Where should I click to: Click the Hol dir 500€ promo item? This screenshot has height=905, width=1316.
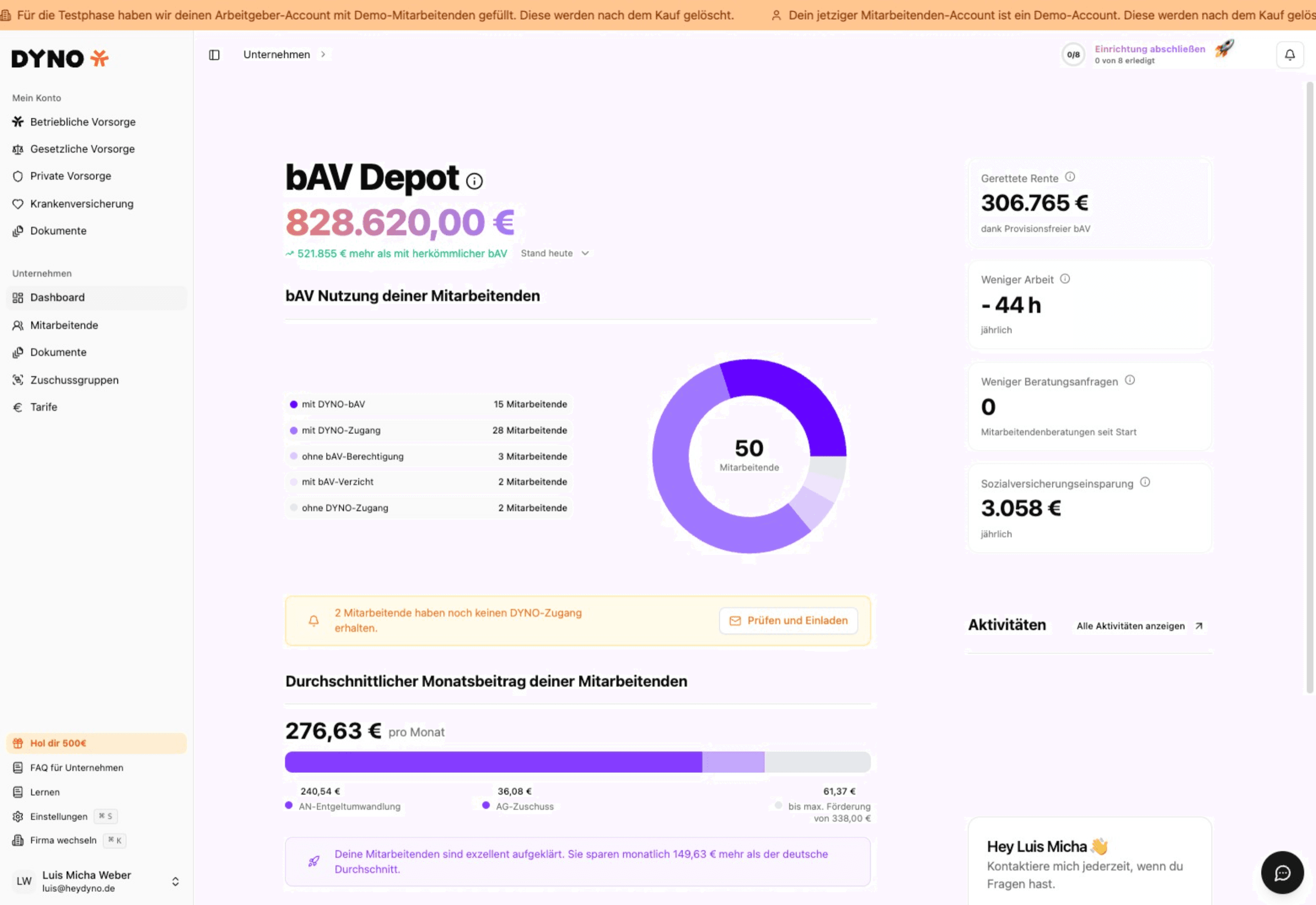pos(58,743)
